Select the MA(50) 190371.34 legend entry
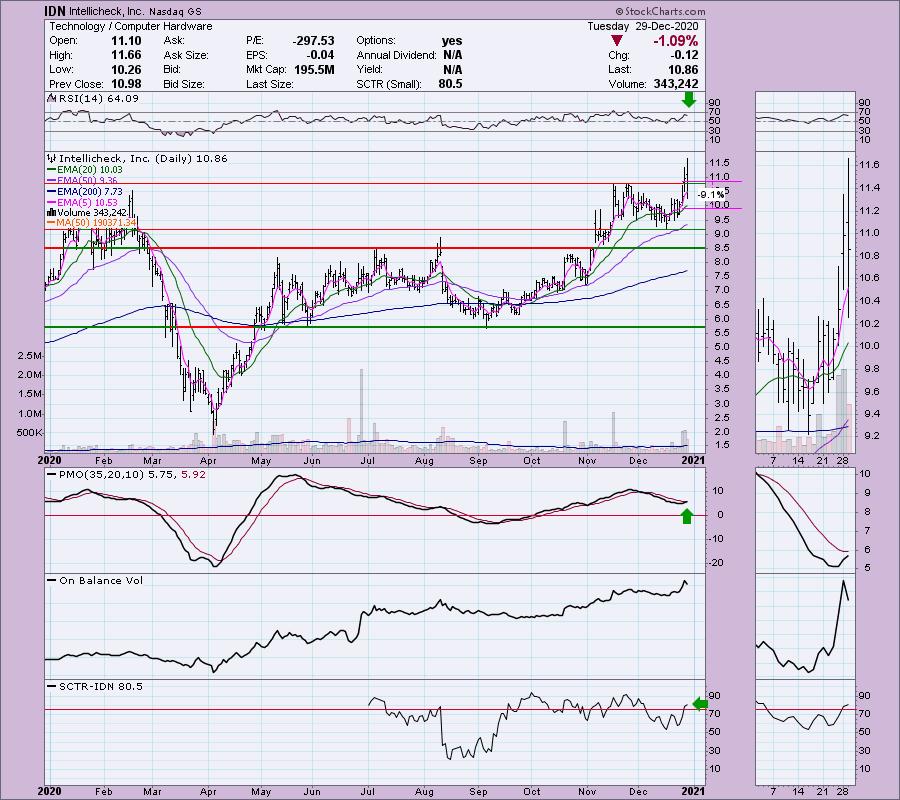The height and width of the screenshot is (800, 900). [92, 223]
